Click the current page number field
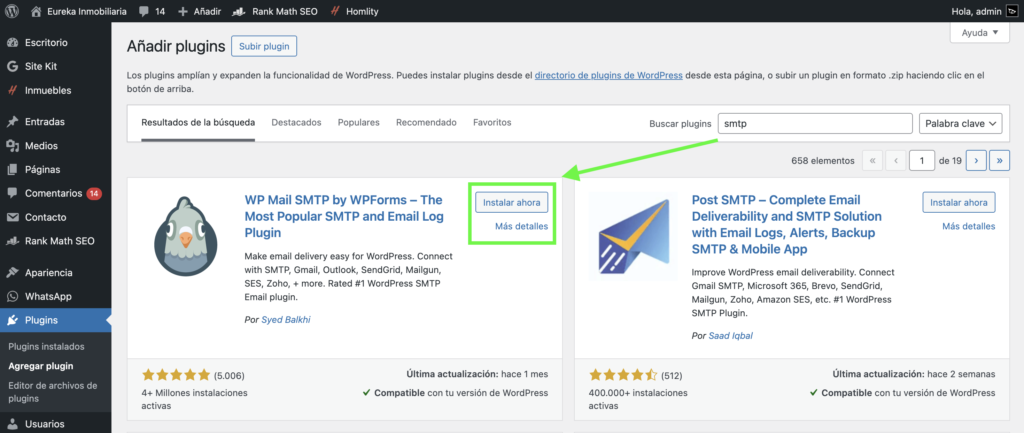Image resolution: width=1024 pixels, height=433 pixels. tap(921, 160)
